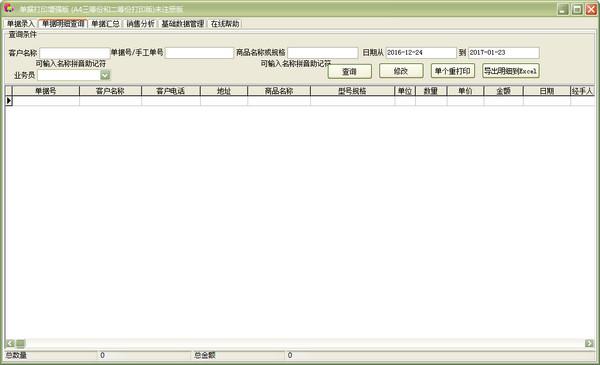Click the 单个重打印 button
Viewport: 600px width, 365px height.
[453, 71]
